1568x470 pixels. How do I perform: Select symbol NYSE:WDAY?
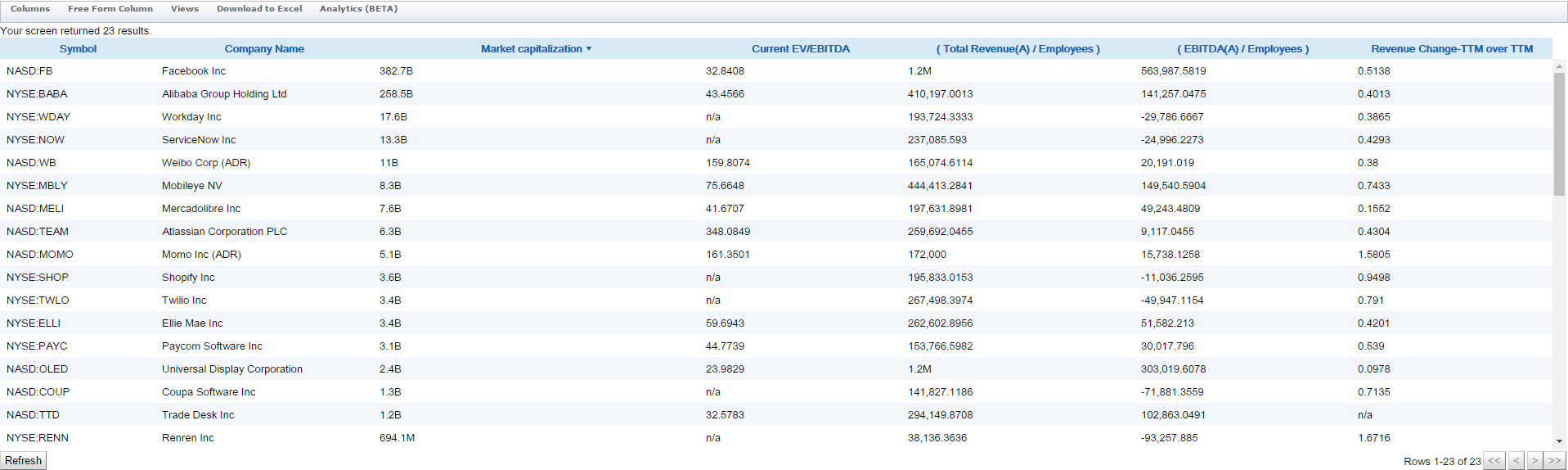pyautogui.click(x=38, y=117)
